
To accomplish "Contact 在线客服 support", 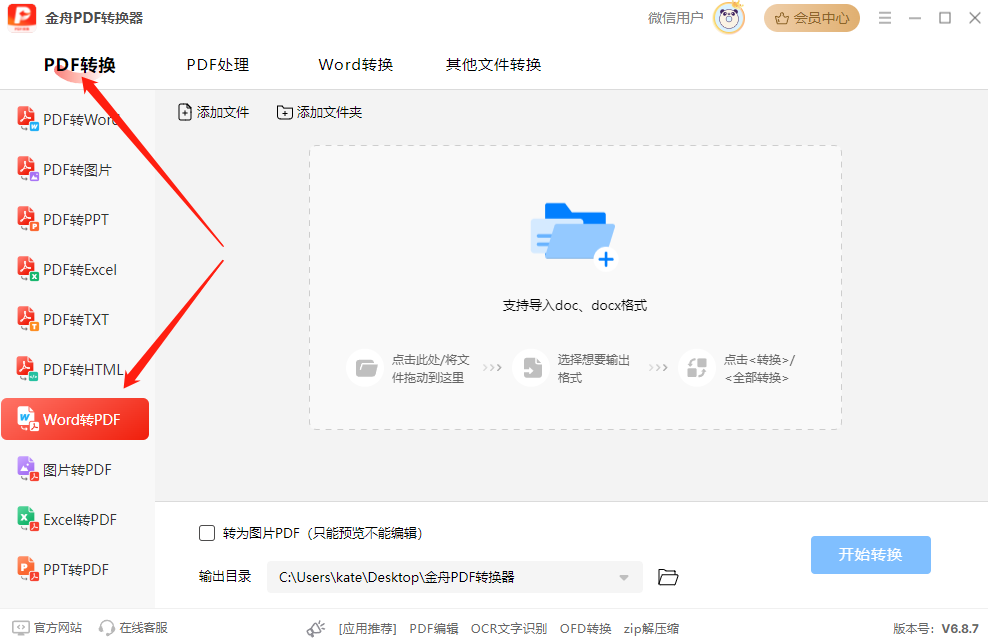I will [x=134, y=628].
